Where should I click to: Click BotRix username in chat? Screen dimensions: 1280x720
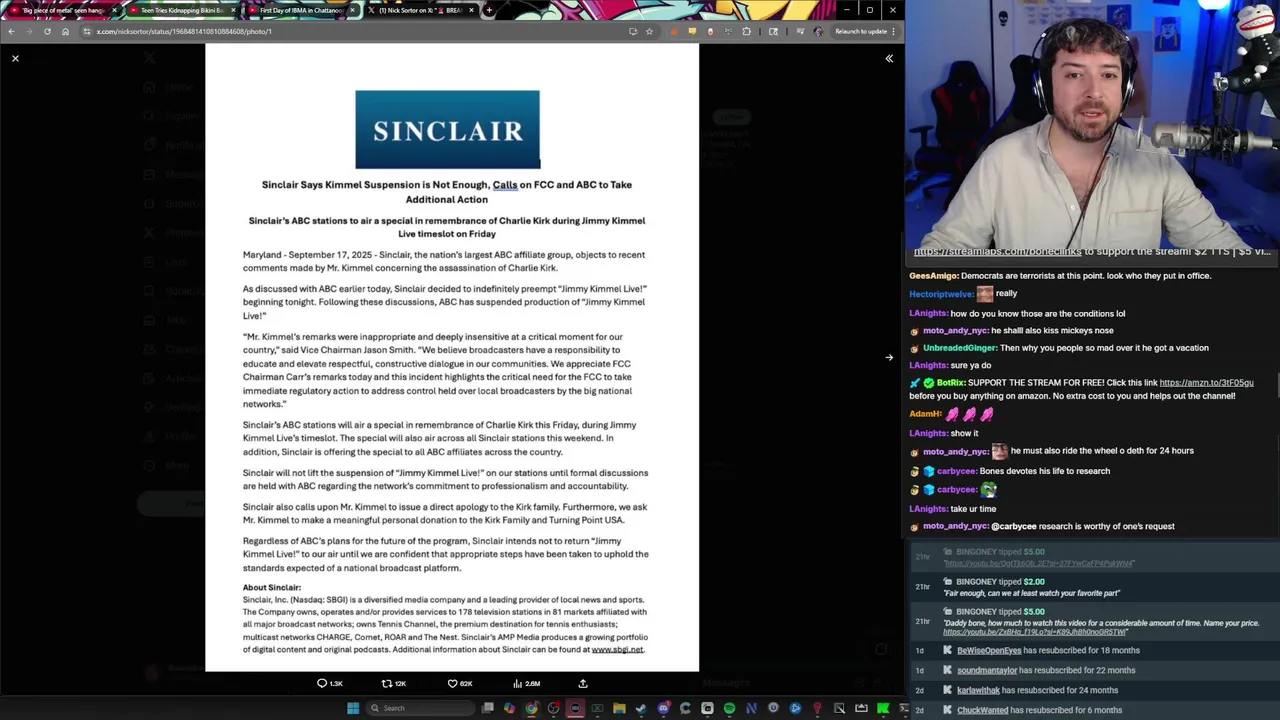[950, 383]
